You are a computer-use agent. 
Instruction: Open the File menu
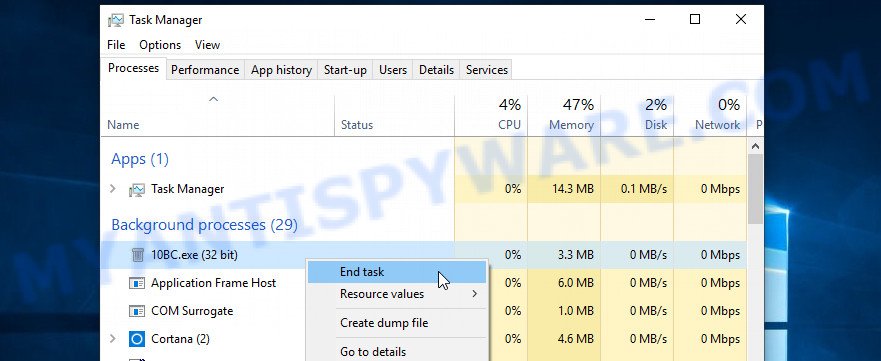tap(116, 45)
